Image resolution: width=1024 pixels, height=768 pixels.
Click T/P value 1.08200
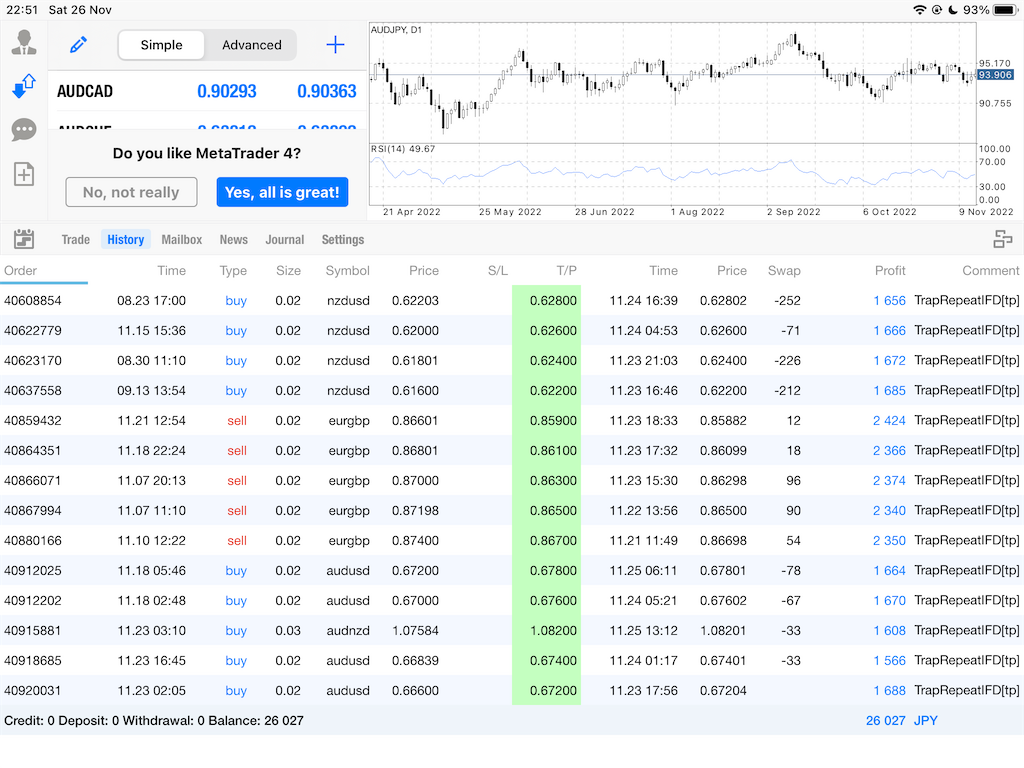[553, 631]
